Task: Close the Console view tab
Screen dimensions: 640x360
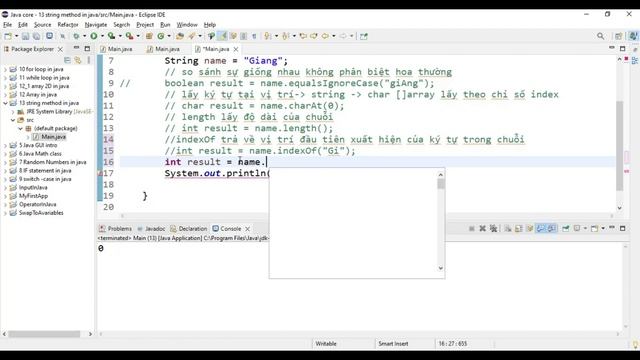Action: [x=247, y=229]
